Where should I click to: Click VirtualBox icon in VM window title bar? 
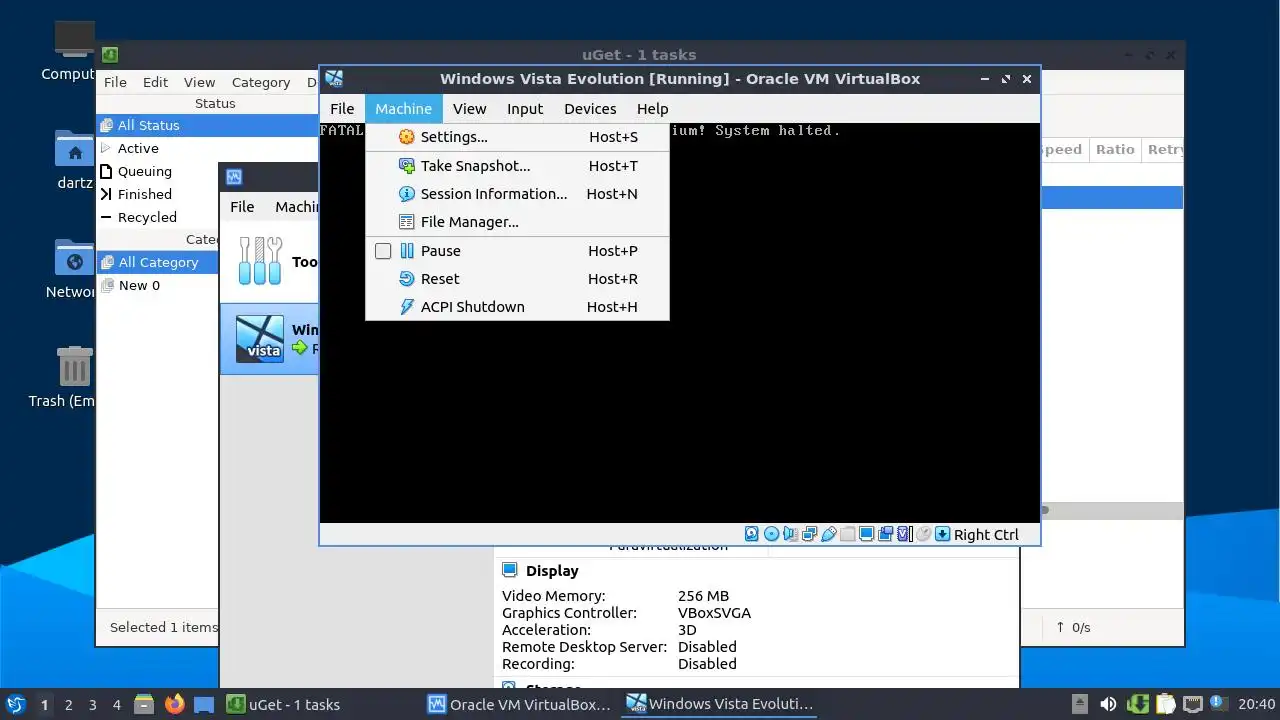tap(334, 79)
